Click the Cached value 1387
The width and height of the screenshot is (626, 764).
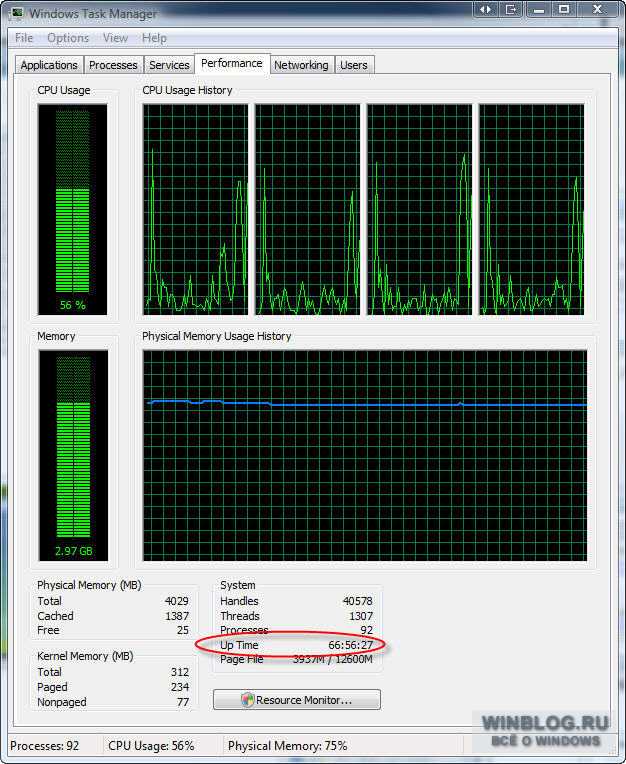pos(177,616)
